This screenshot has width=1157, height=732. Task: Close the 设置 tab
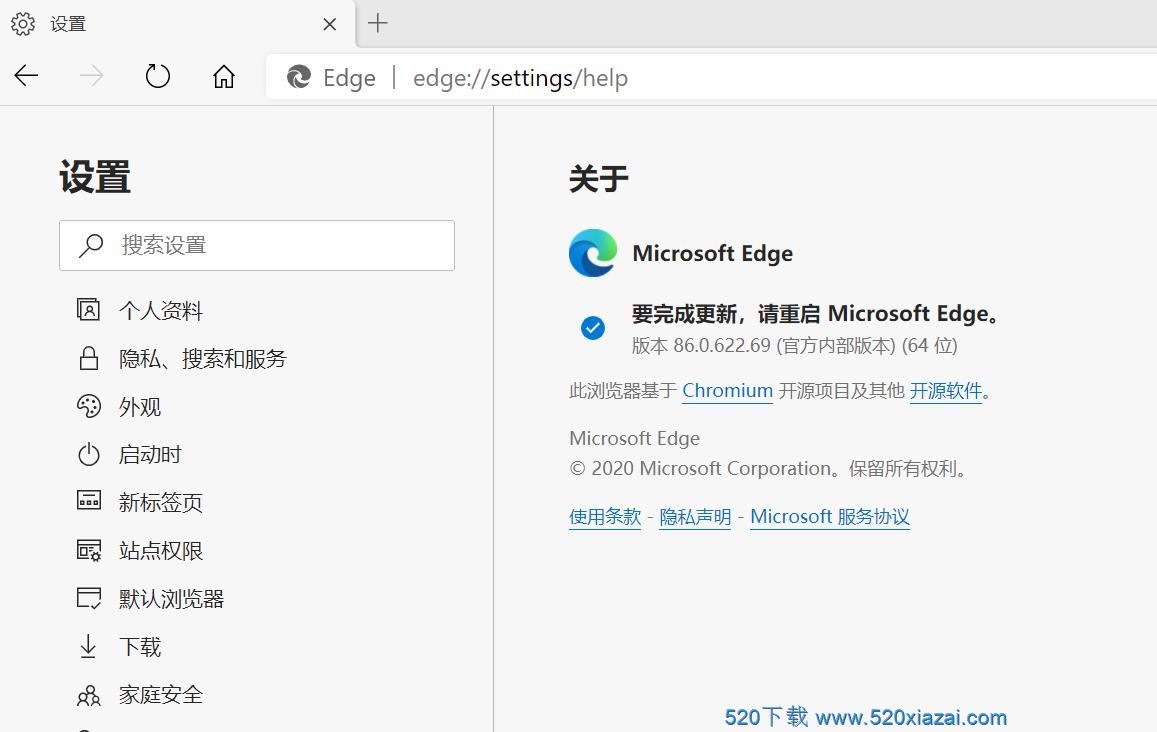(x=330, y=24)
